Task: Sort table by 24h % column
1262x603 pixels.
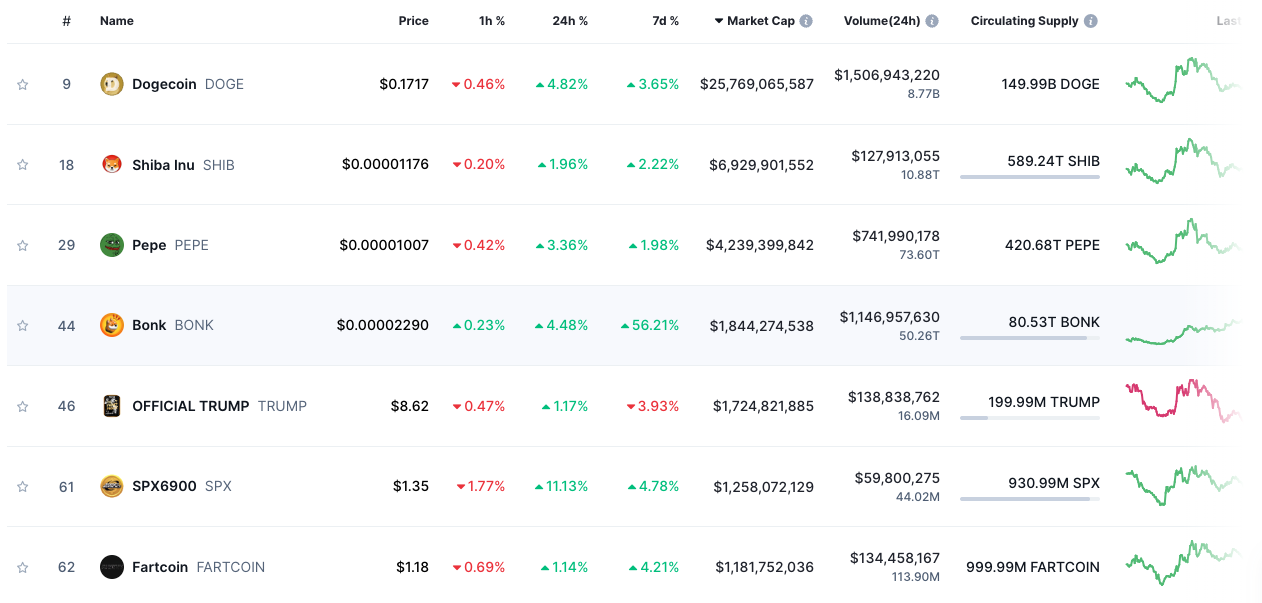Action: pyautogui.click(x=570, y=21)
